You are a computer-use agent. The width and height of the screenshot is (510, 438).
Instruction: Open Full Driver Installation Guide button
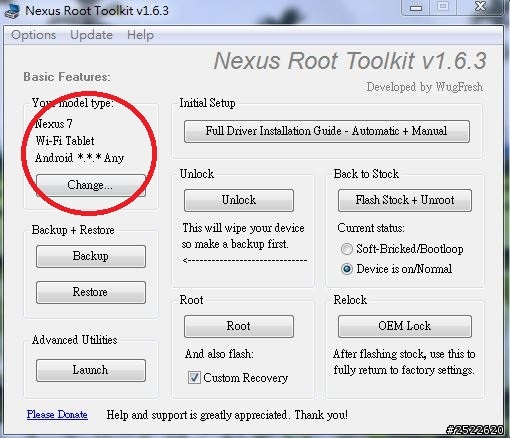click(x=327, y=131)
